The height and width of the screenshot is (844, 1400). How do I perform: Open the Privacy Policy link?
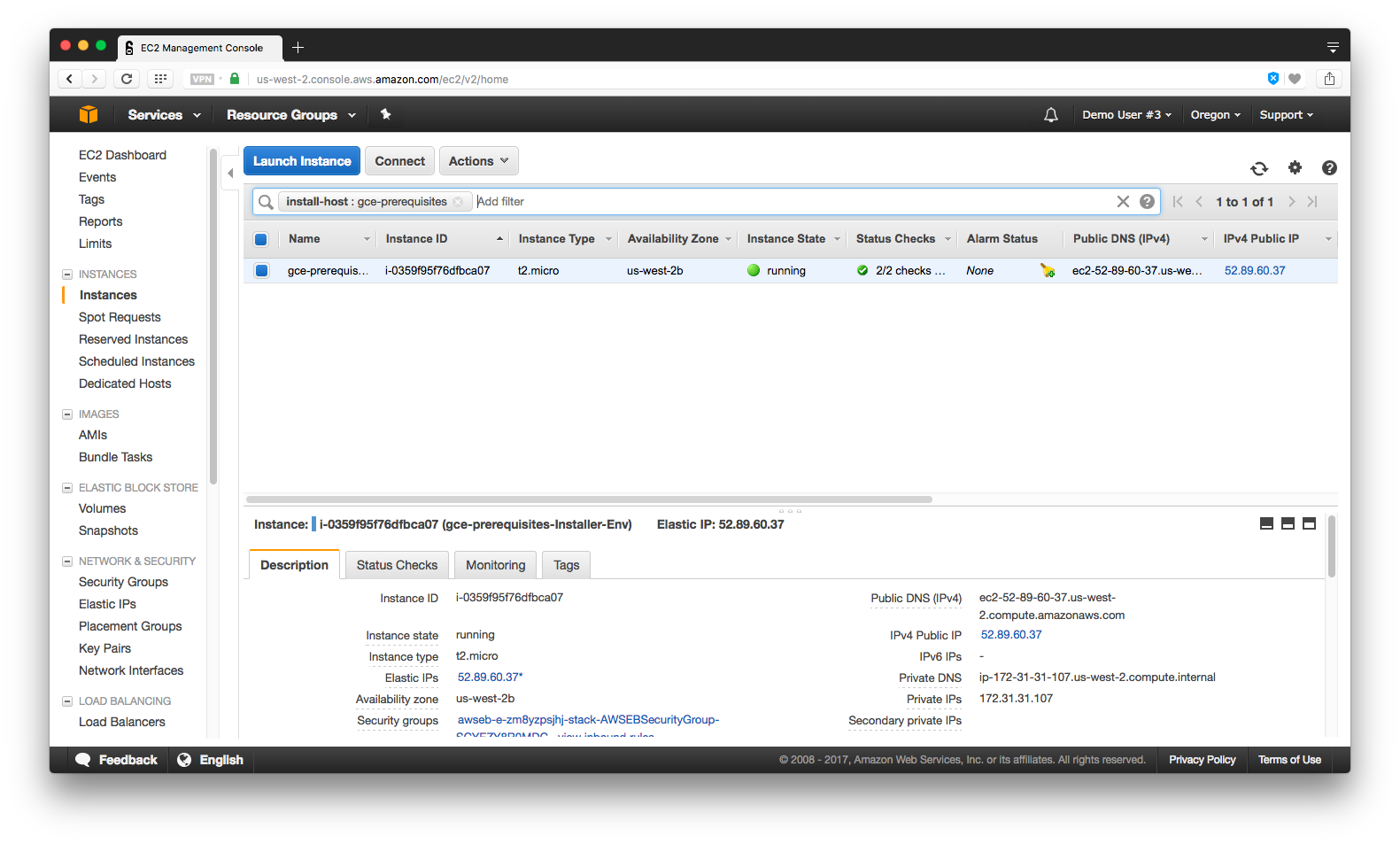pos(1202,760)
